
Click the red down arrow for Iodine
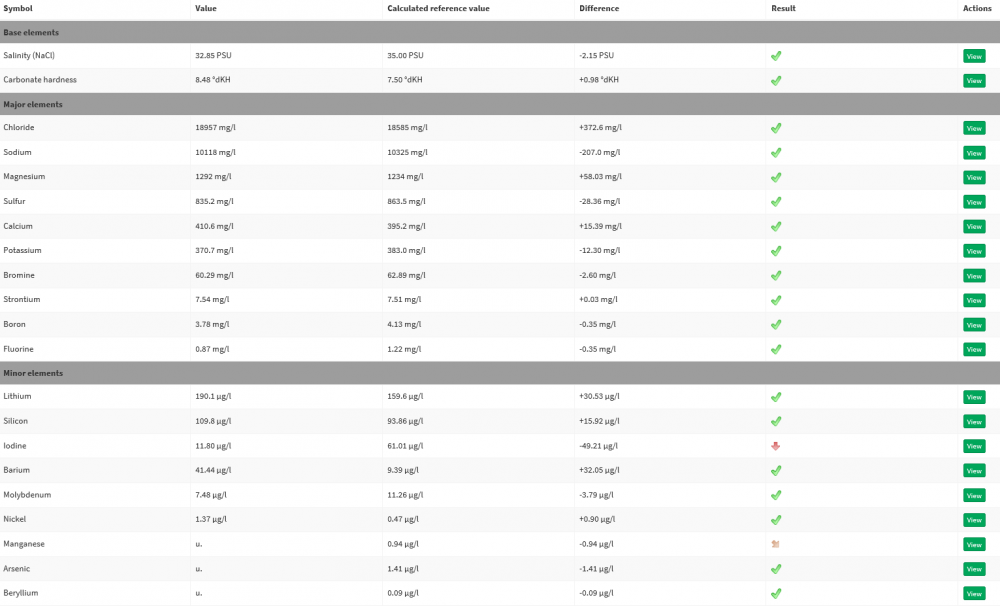776,446
